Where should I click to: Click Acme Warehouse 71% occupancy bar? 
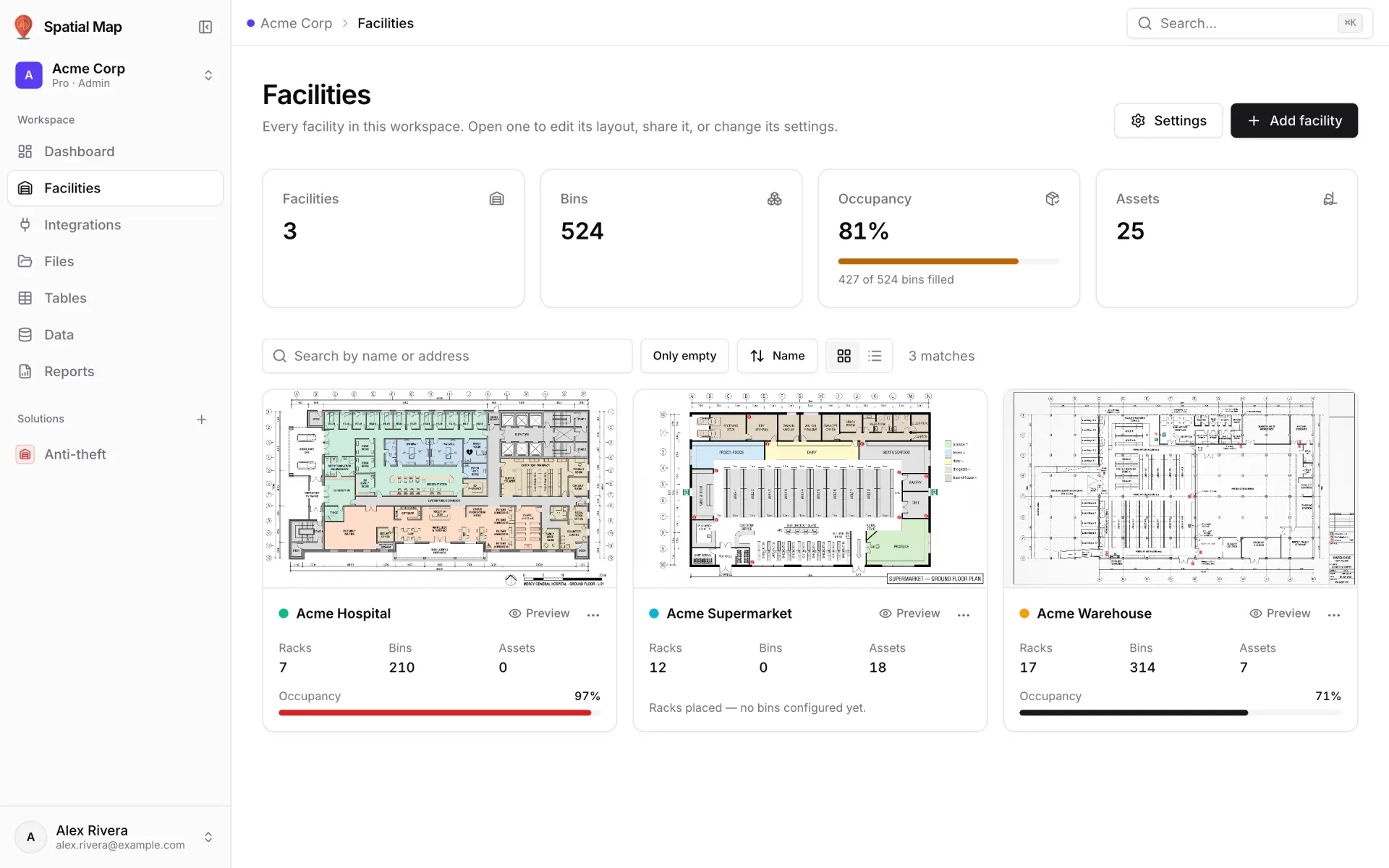pos(1181,713)
